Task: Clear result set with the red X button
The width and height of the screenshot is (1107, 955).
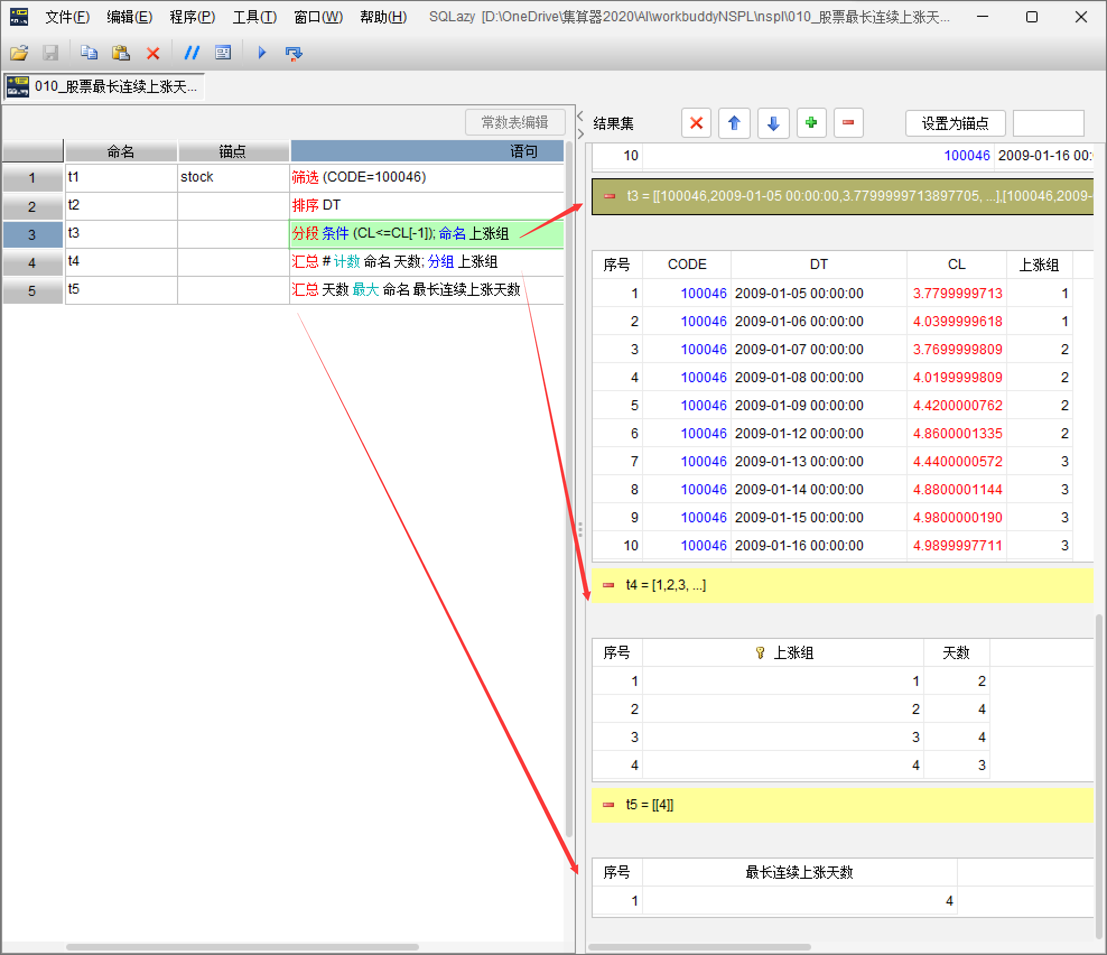Action: pyautogui.click(x=696, y=124)
